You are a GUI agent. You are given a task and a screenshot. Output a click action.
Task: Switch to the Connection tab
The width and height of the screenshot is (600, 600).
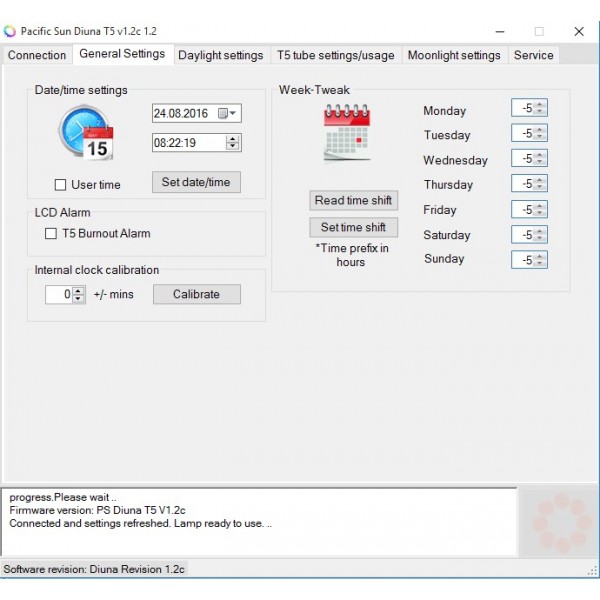37,55
